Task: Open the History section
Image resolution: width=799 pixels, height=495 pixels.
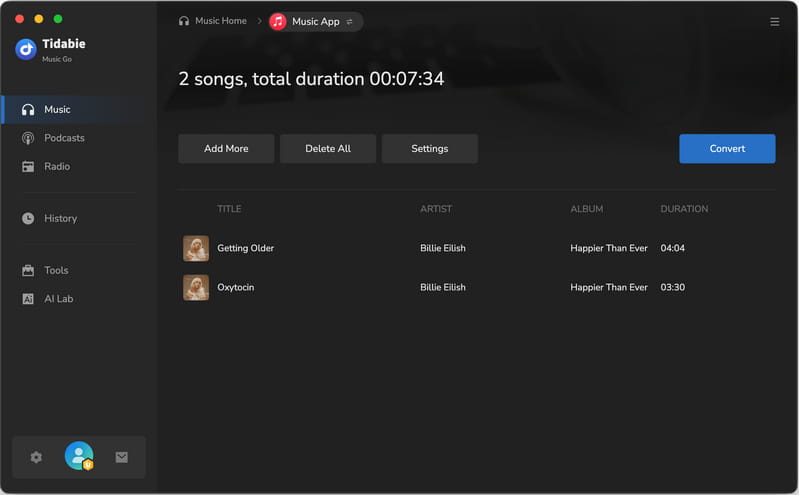Action: [61, 219]
